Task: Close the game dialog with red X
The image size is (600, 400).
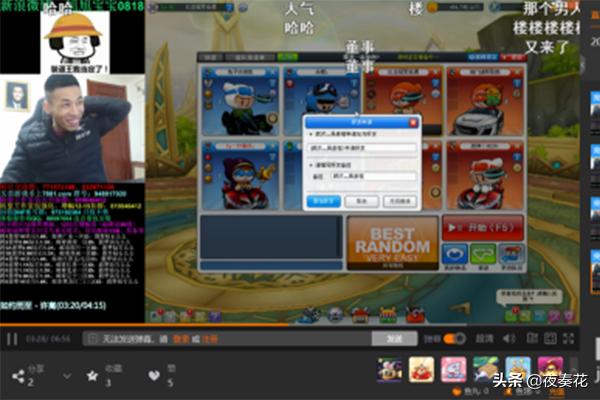Action: 413,122
